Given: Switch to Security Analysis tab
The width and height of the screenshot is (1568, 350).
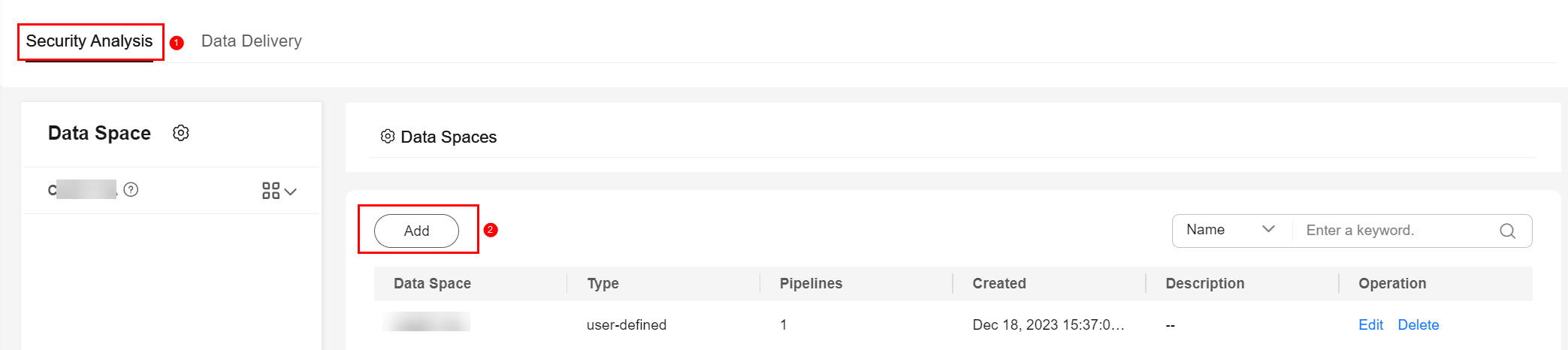Looking at the screenshot, I should tap(89, 41).
